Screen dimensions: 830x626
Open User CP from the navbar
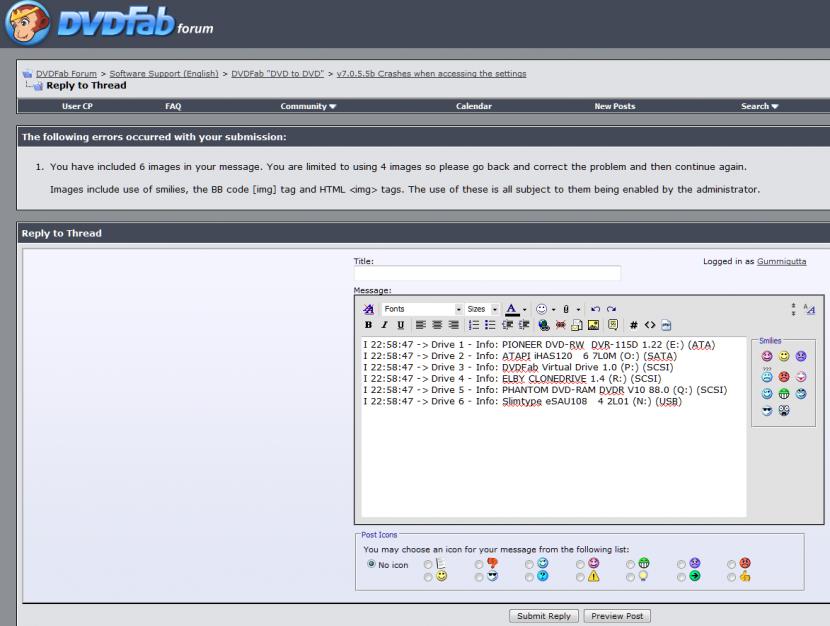[77, 106]
